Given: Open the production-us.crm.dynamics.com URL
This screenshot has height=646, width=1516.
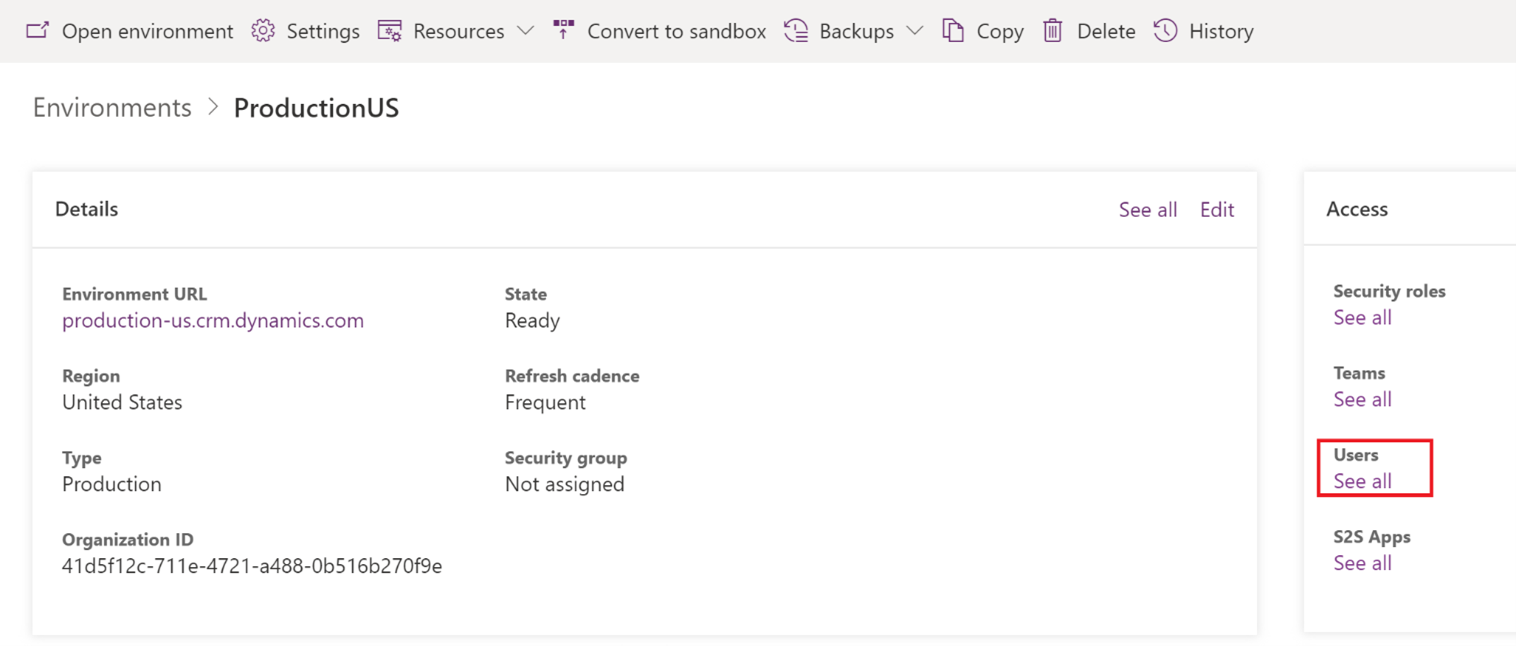Looking at the screenshot, I should tap(213, 321).
